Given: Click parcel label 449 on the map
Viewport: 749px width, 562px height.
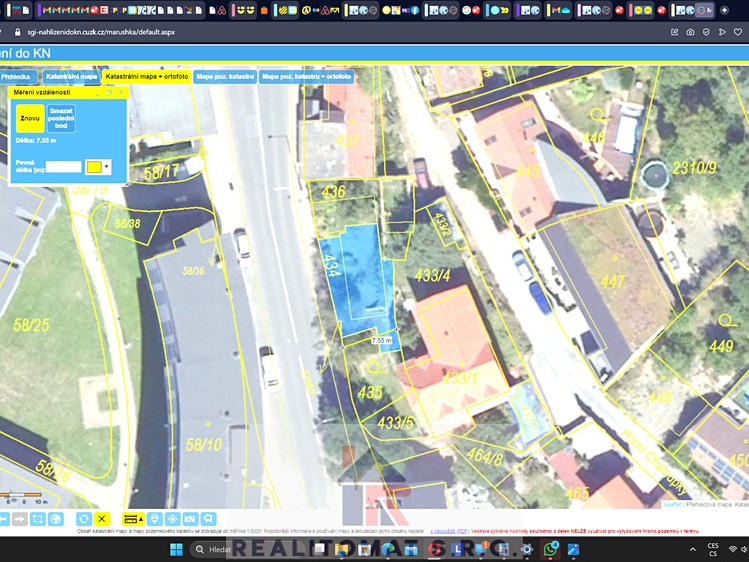Looking at the screenshot, I should 721,346.
